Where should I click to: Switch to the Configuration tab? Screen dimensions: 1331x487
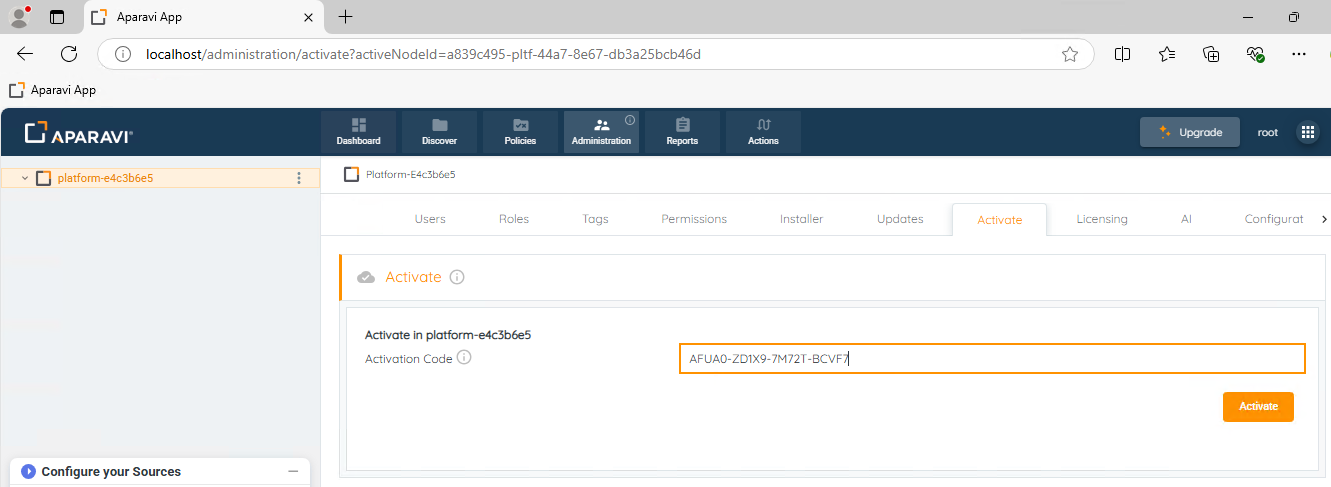click(x=1274, y=219)
